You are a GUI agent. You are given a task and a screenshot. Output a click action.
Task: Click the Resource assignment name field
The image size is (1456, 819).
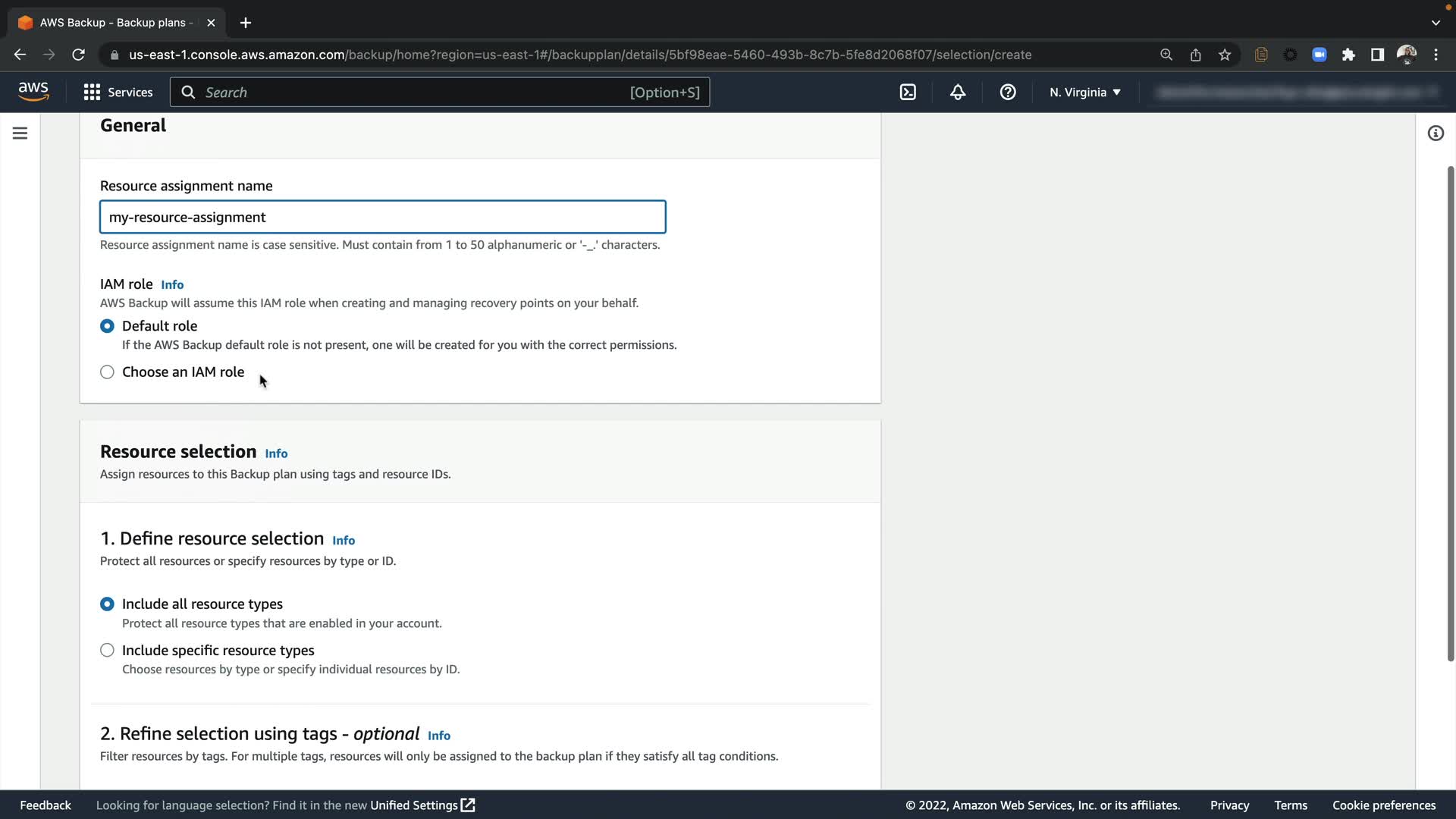click(x=382, y=218)
